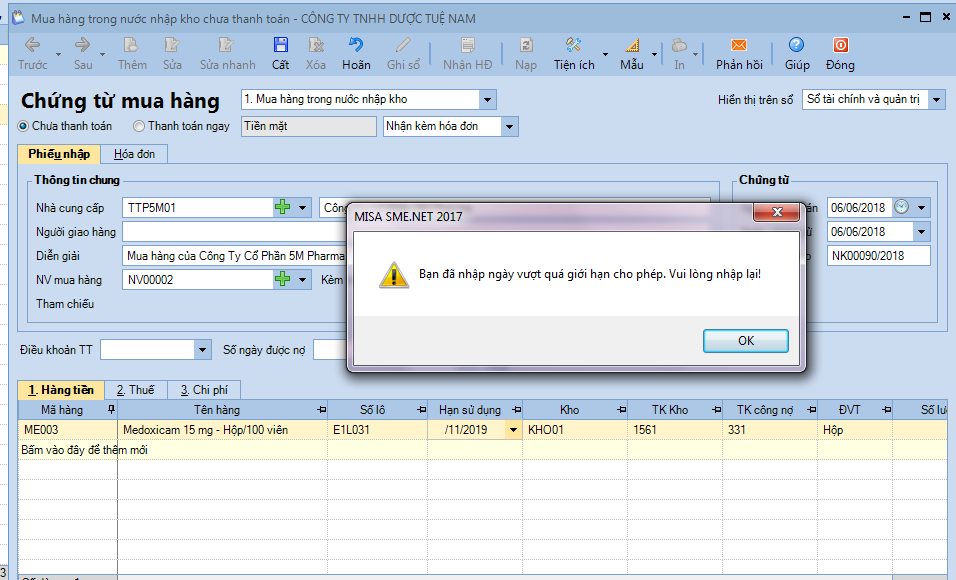The height and width of the screenshot is (580, 956).
Task: Switch to Phiếu nhập tab
Action: point(59,154)
